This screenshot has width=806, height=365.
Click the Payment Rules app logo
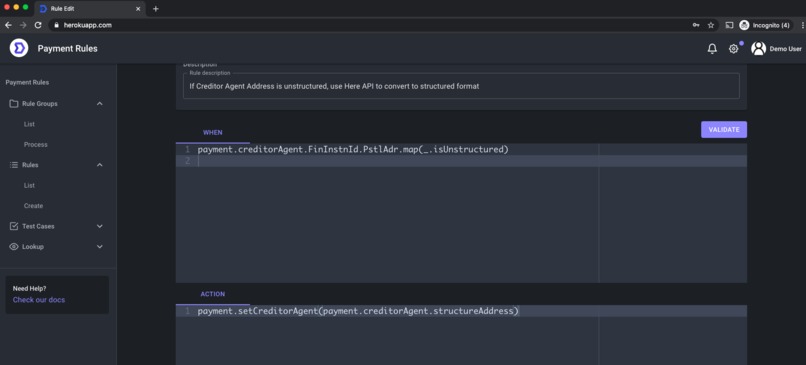(x=19, y=48)
